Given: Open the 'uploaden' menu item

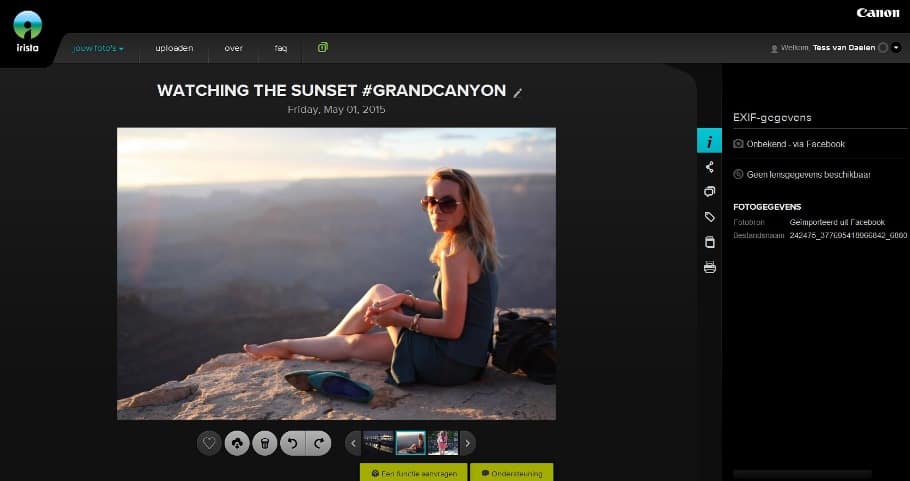Looking at the screenshot, I should click(x=174, y=48).
